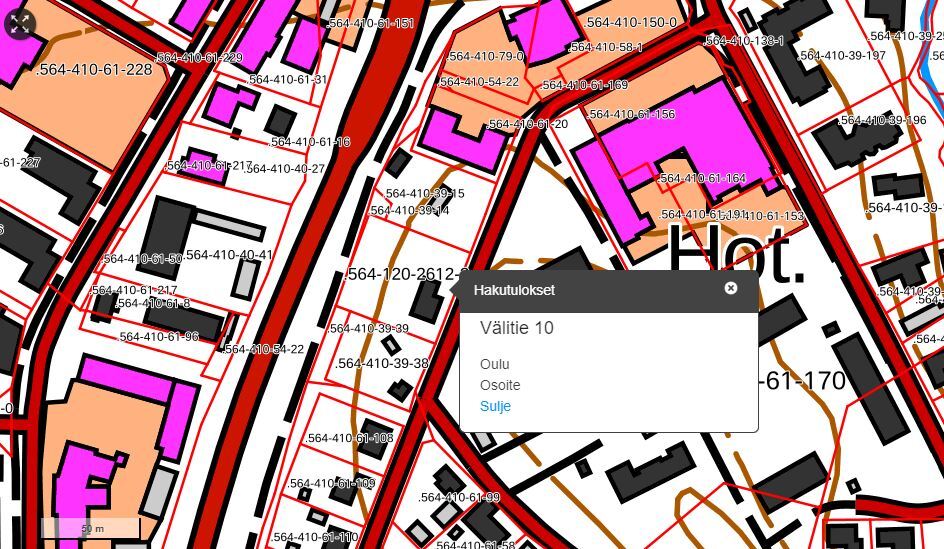
Task: Click the Osoite label in popup
Action: pos(500,385)
